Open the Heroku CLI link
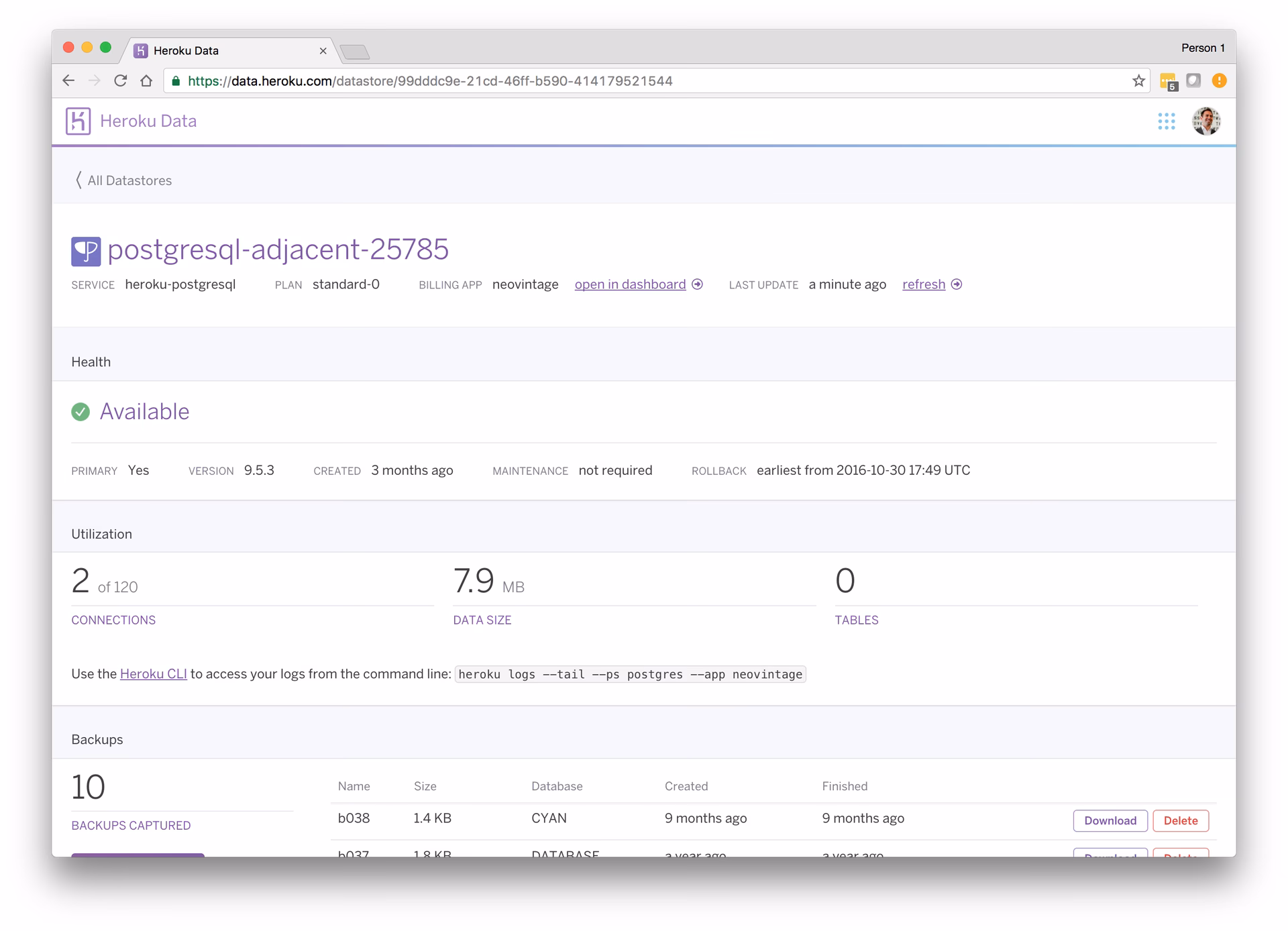Image resolution: width=1288 pixels, height=931 pixels. [x=154, y=674]
